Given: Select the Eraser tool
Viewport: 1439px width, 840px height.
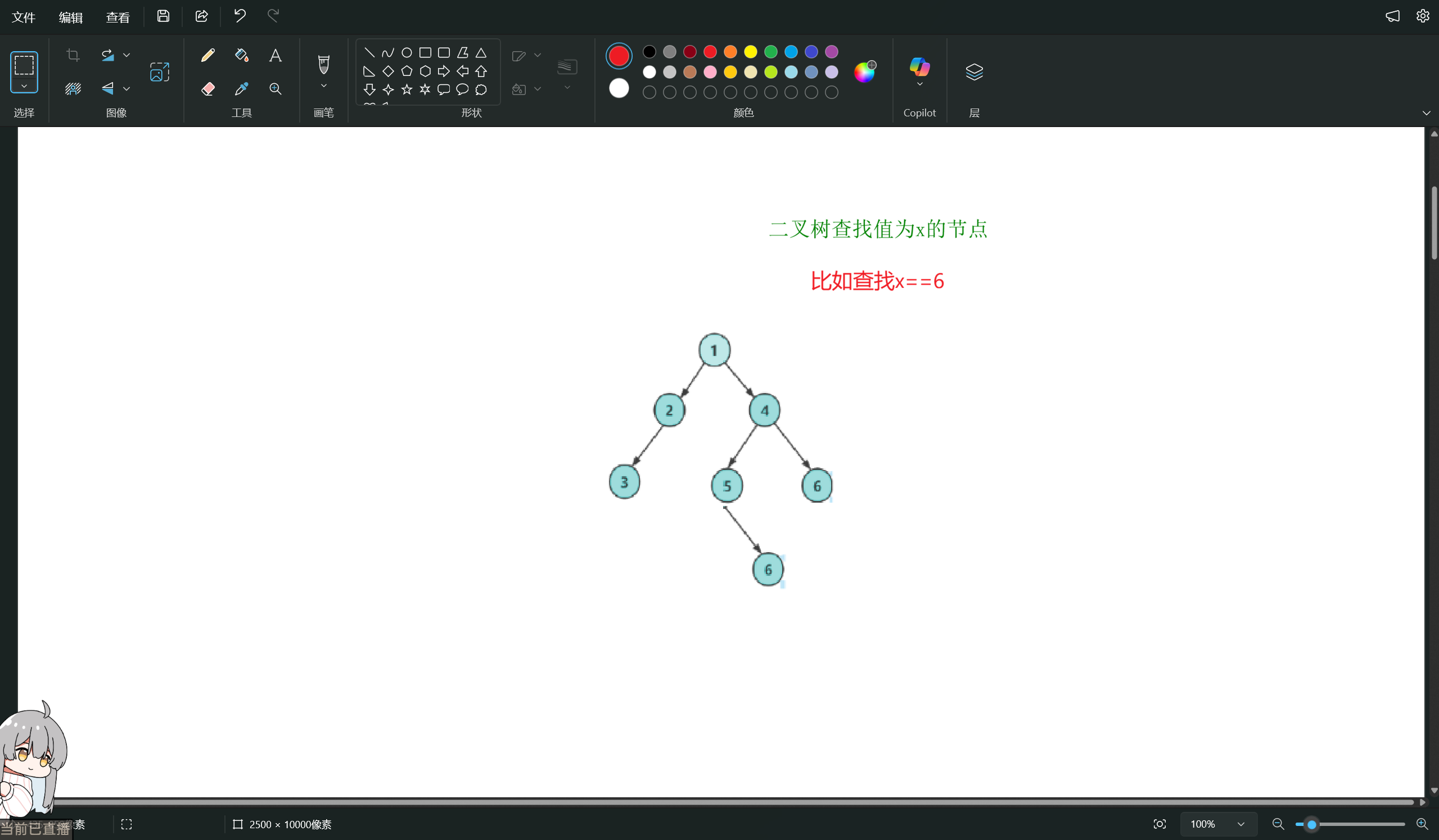Looking at the screenshot, I should pyautogui.click(x=208, y=88).
